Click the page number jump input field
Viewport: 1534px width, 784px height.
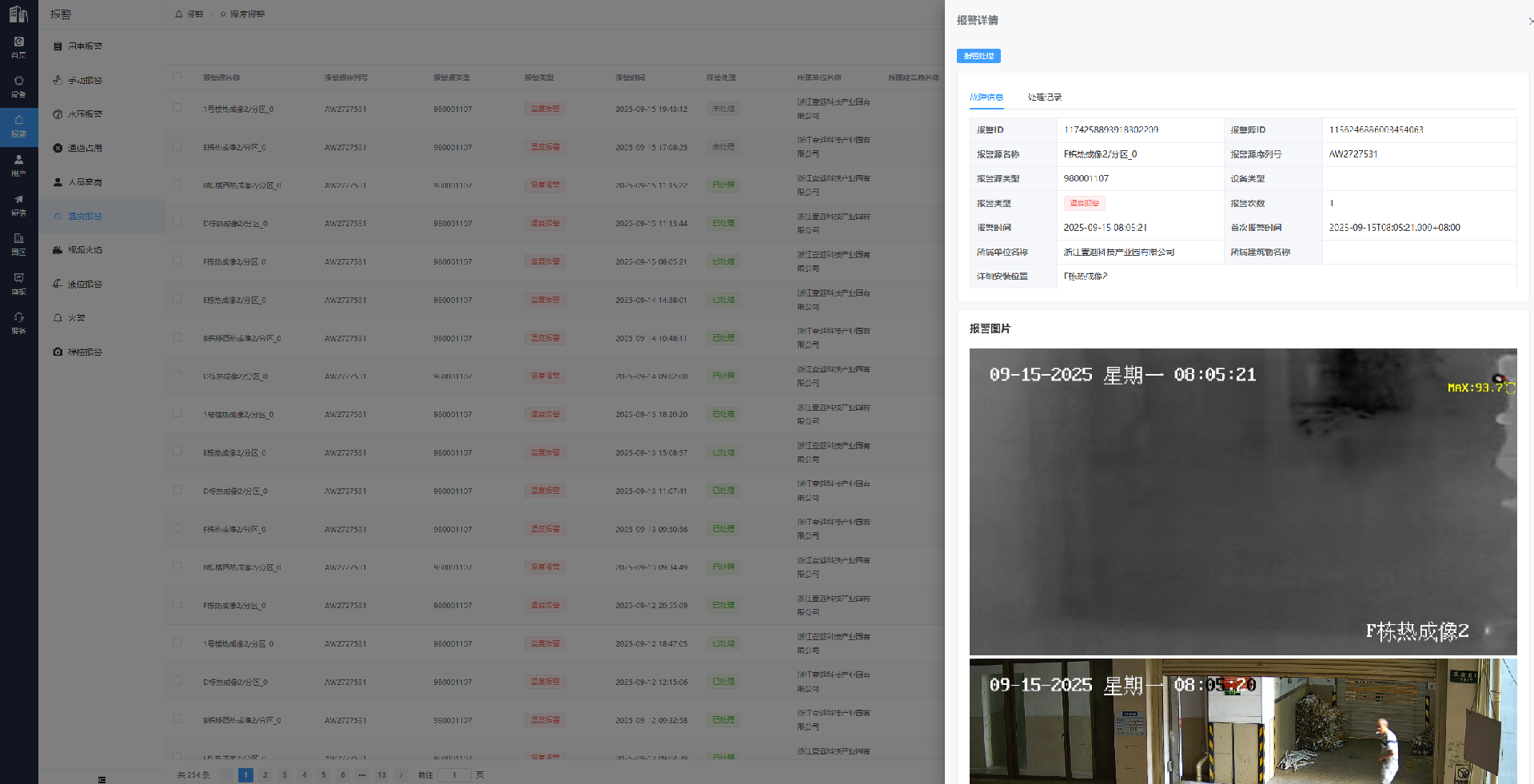click(x=454, y=774)
